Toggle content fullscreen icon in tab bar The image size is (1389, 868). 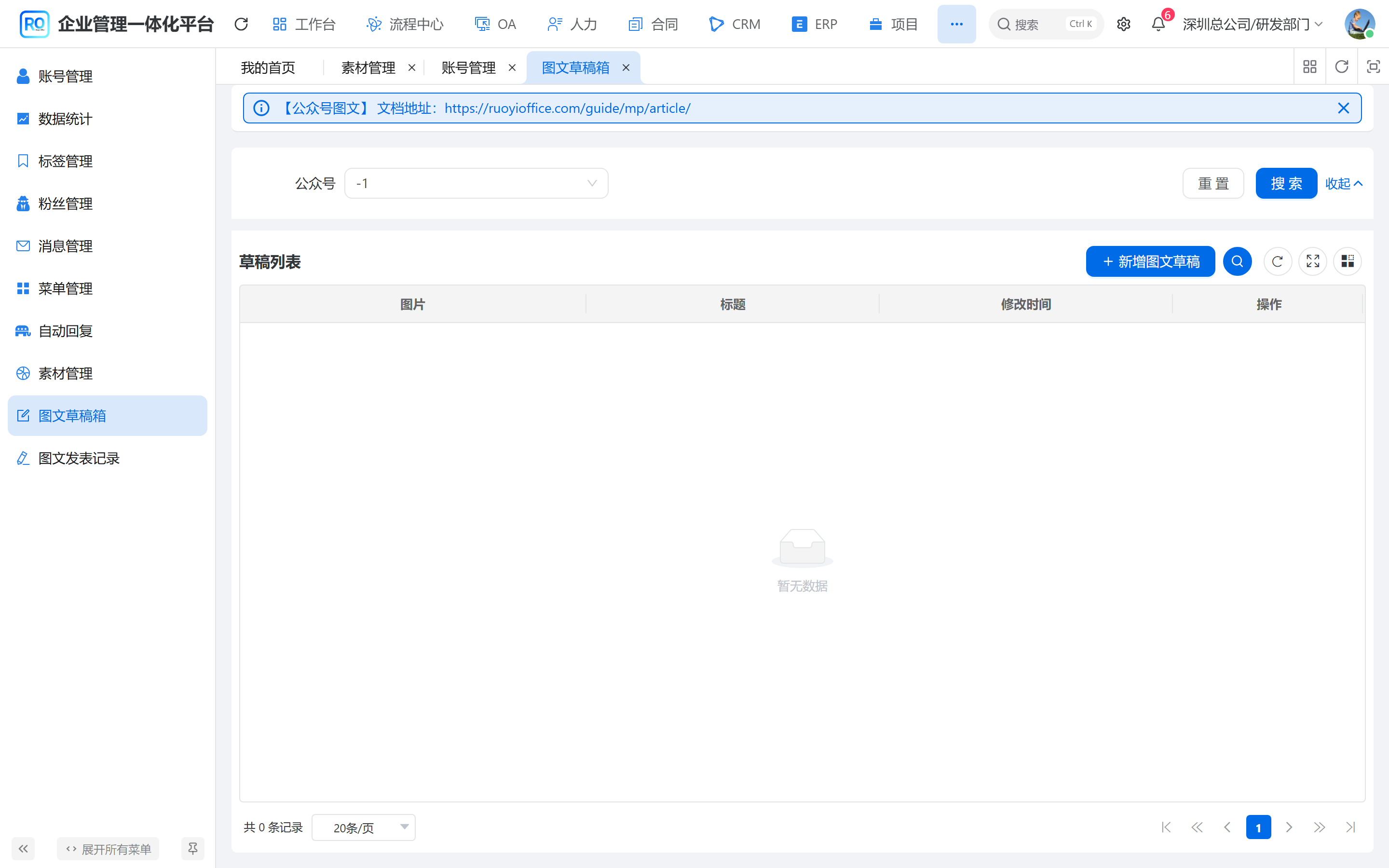coord(1373,67)
